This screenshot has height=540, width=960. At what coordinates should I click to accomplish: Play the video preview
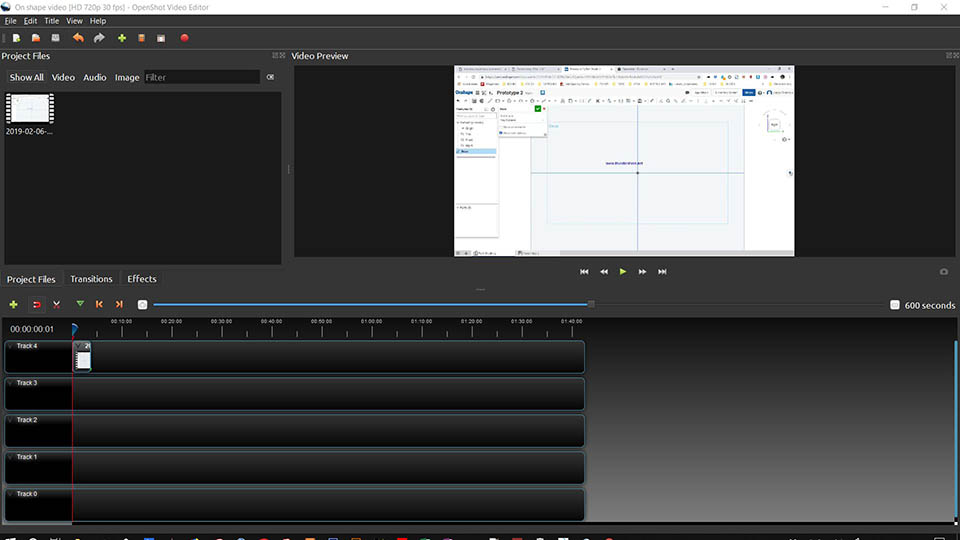623,271
